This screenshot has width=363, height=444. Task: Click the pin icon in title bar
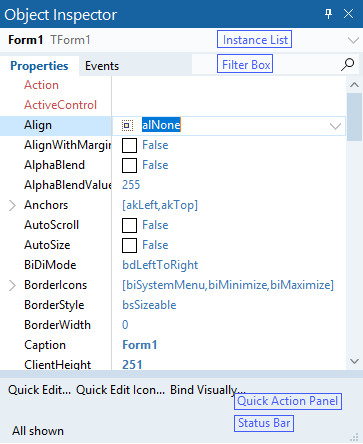click(x=328, y=14)
